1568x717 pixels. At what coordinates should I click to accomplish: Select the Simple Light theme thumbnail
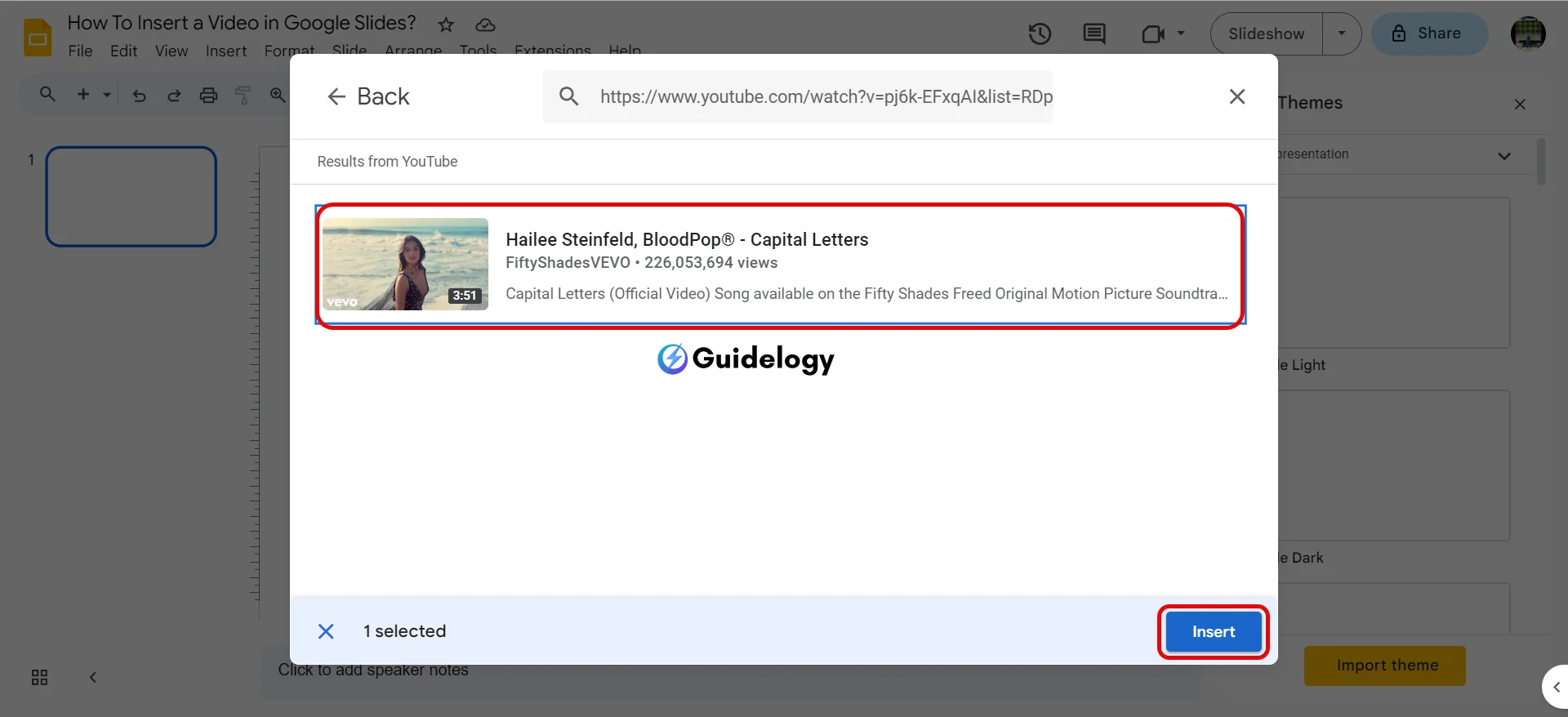click(x=1394, y=273)
